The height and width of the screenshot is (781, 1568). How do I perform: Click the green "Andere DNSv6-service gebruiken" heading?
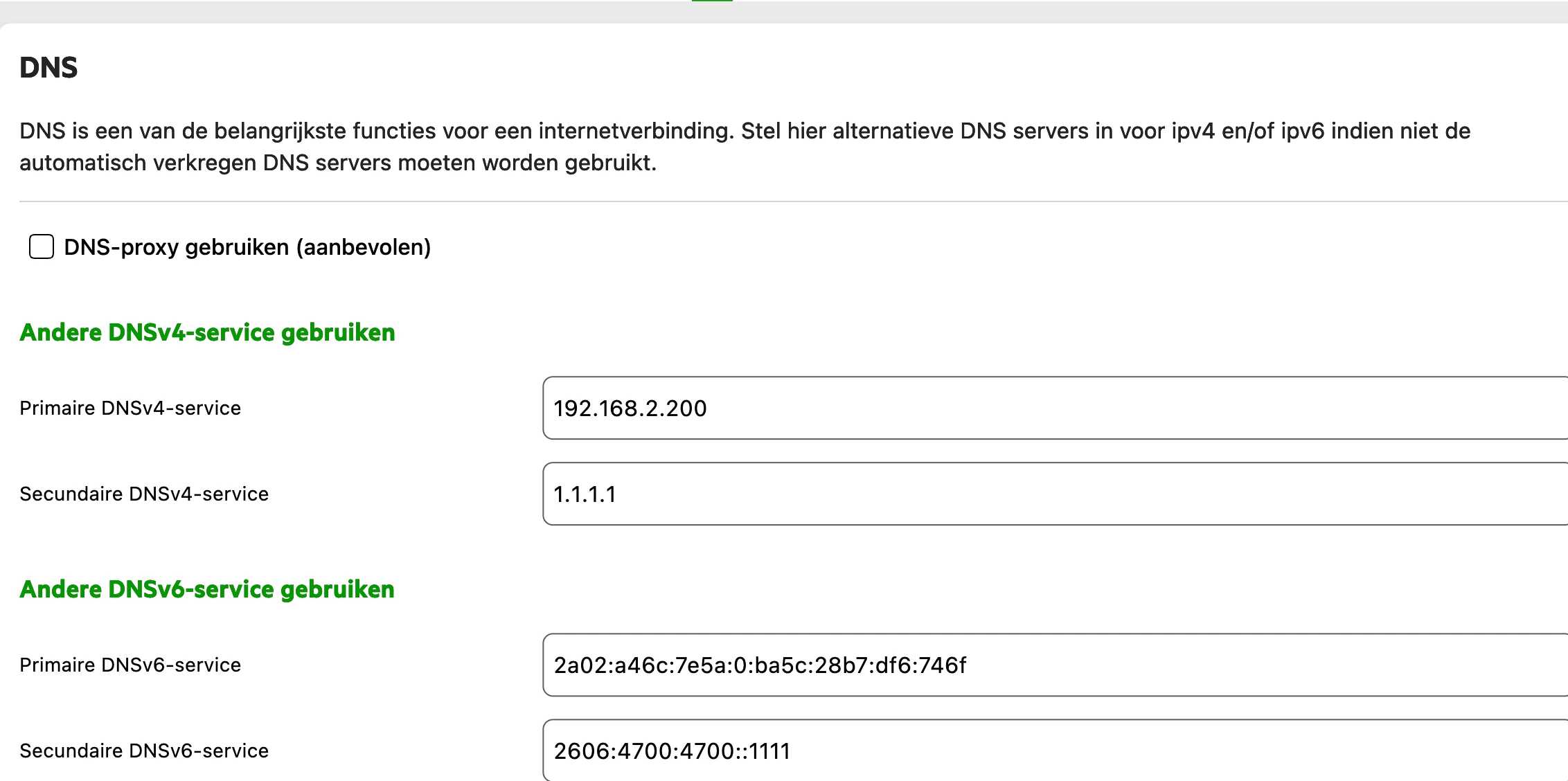click(x=207, y=589)
